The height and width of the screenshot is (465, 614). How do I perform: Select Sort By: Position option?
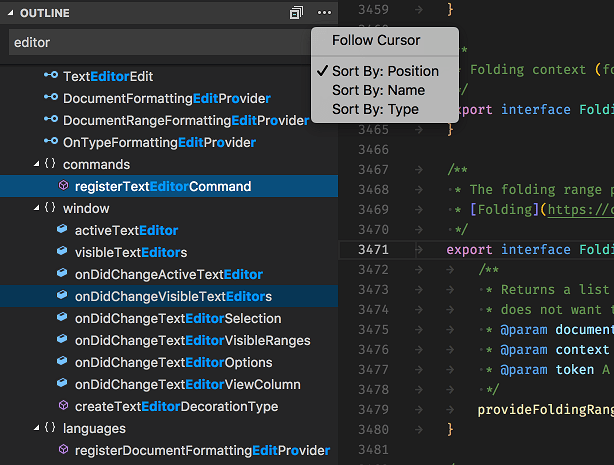pos(385,71)
